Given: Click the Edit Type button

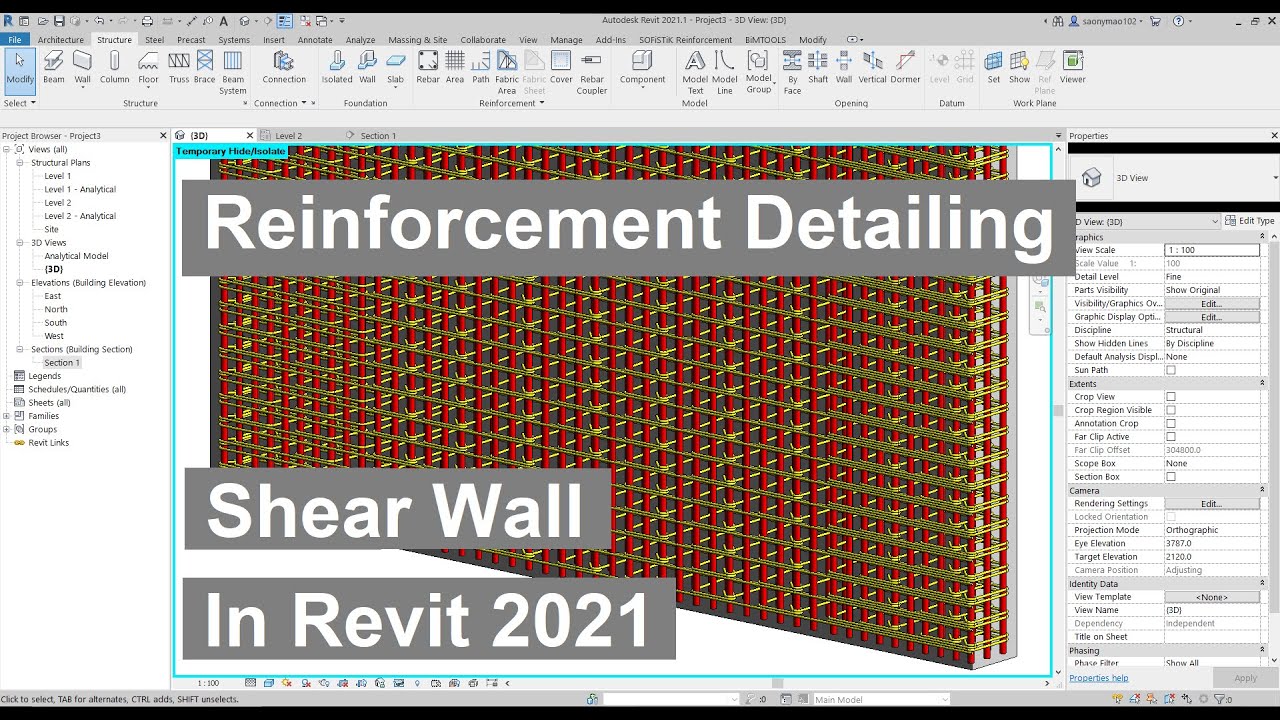Looking at the screenshot, I should tap(1249, 221).
